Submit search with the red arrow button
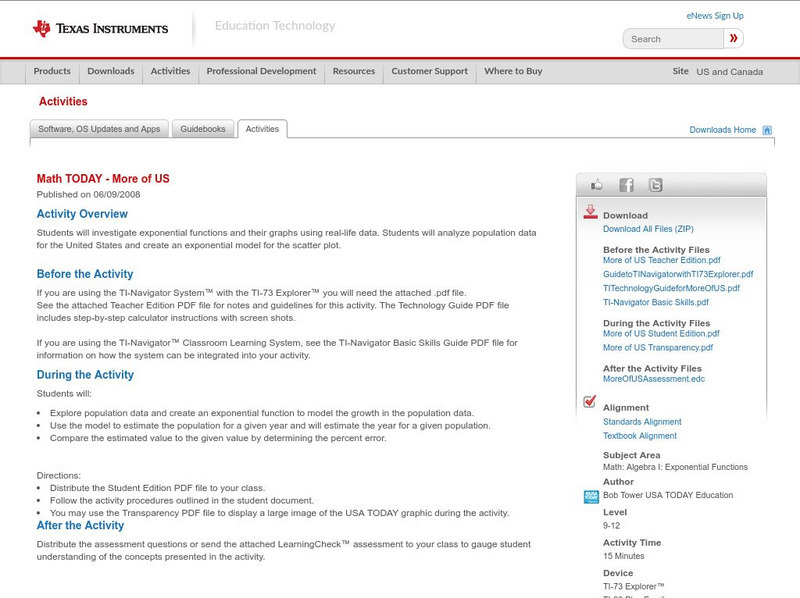The image size is (800, 598). point(734,38)
